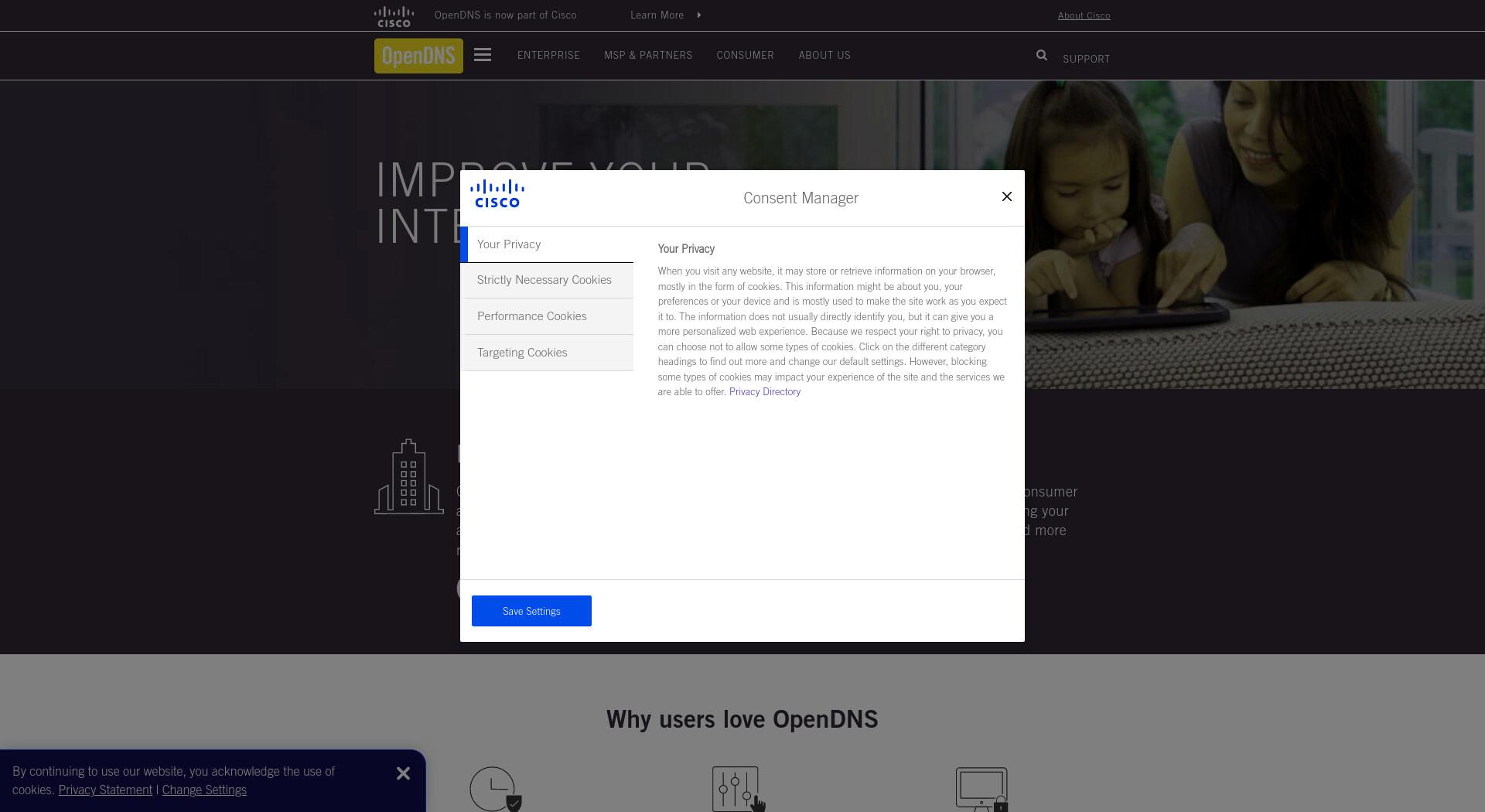Click the Save Settings button
1485x812 pixels.
point(531,611)
